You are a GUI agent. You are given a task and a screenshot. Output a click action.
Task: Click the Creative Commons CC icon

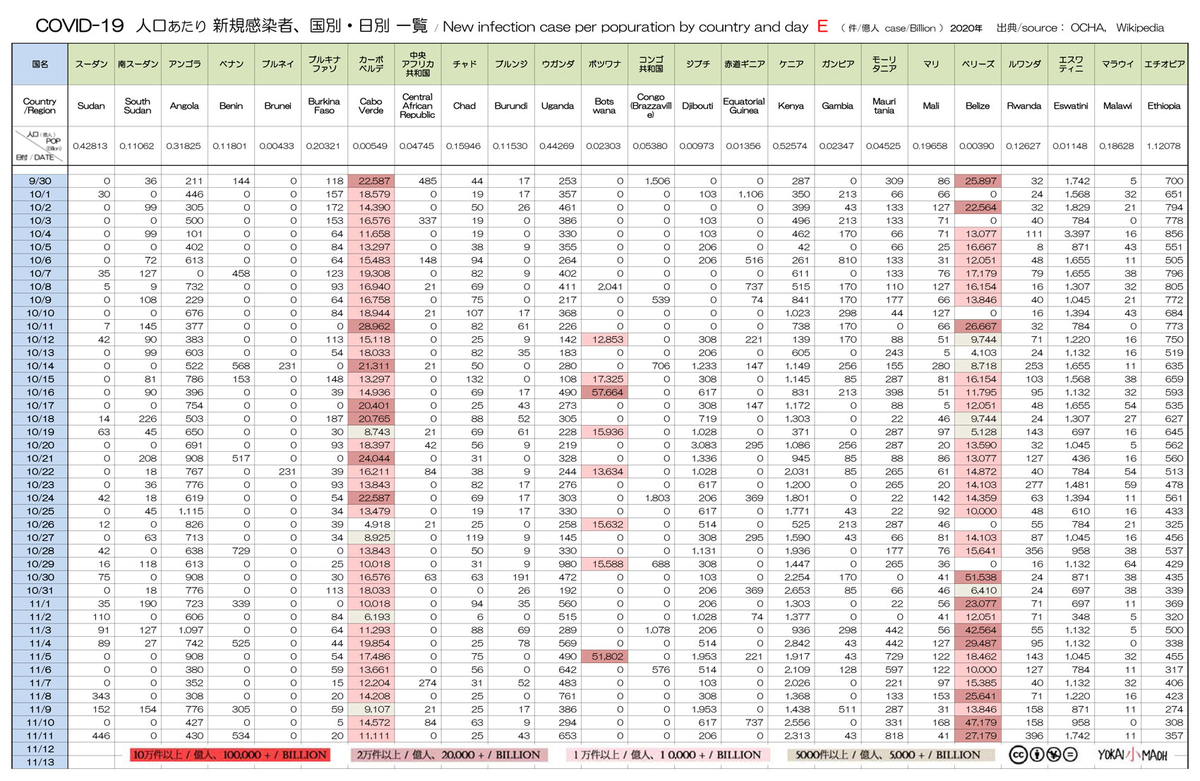1017,755
